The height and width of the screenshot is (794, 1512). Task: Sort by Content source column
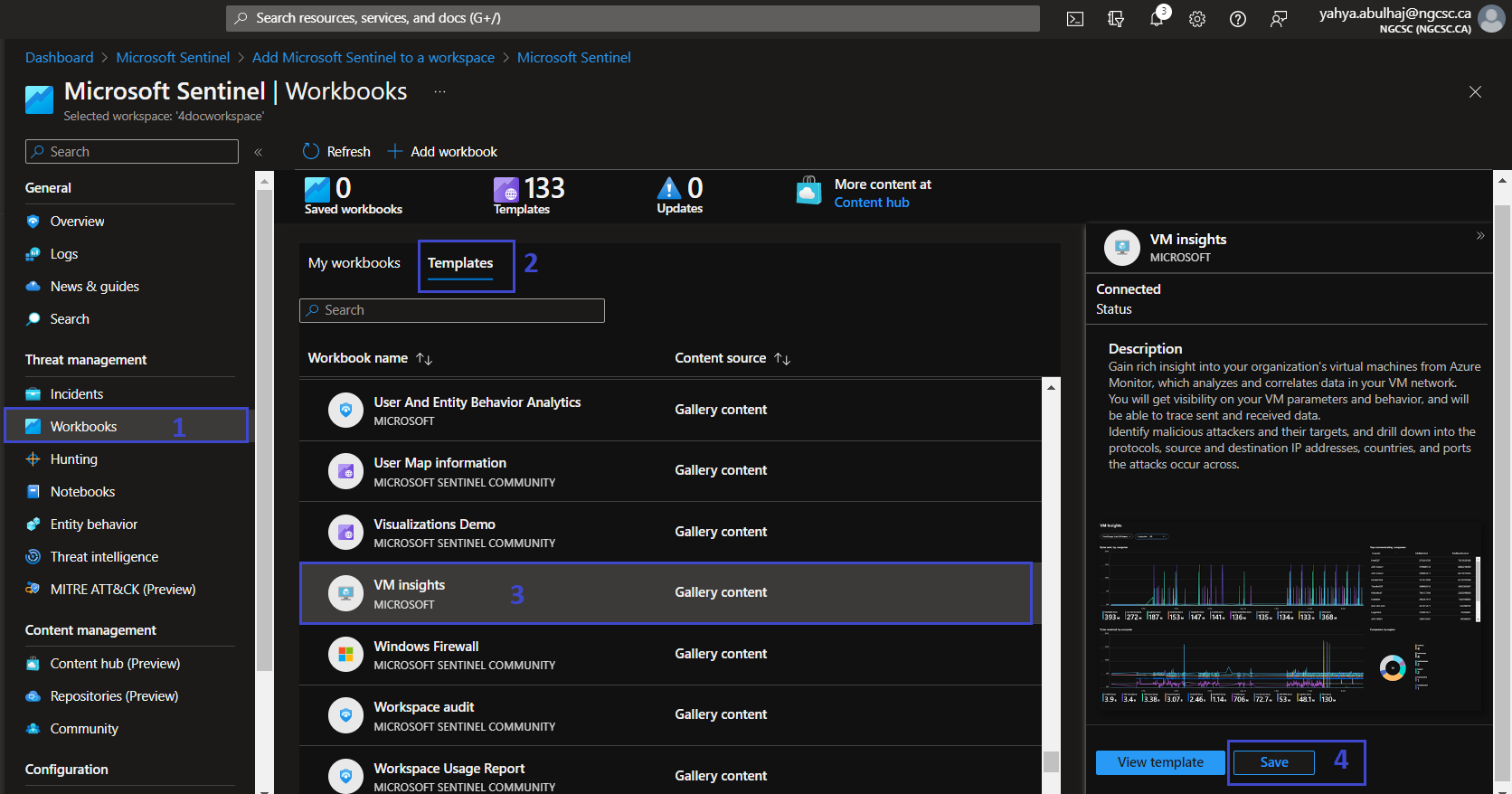pyautogui.click(x=732, y=358)
